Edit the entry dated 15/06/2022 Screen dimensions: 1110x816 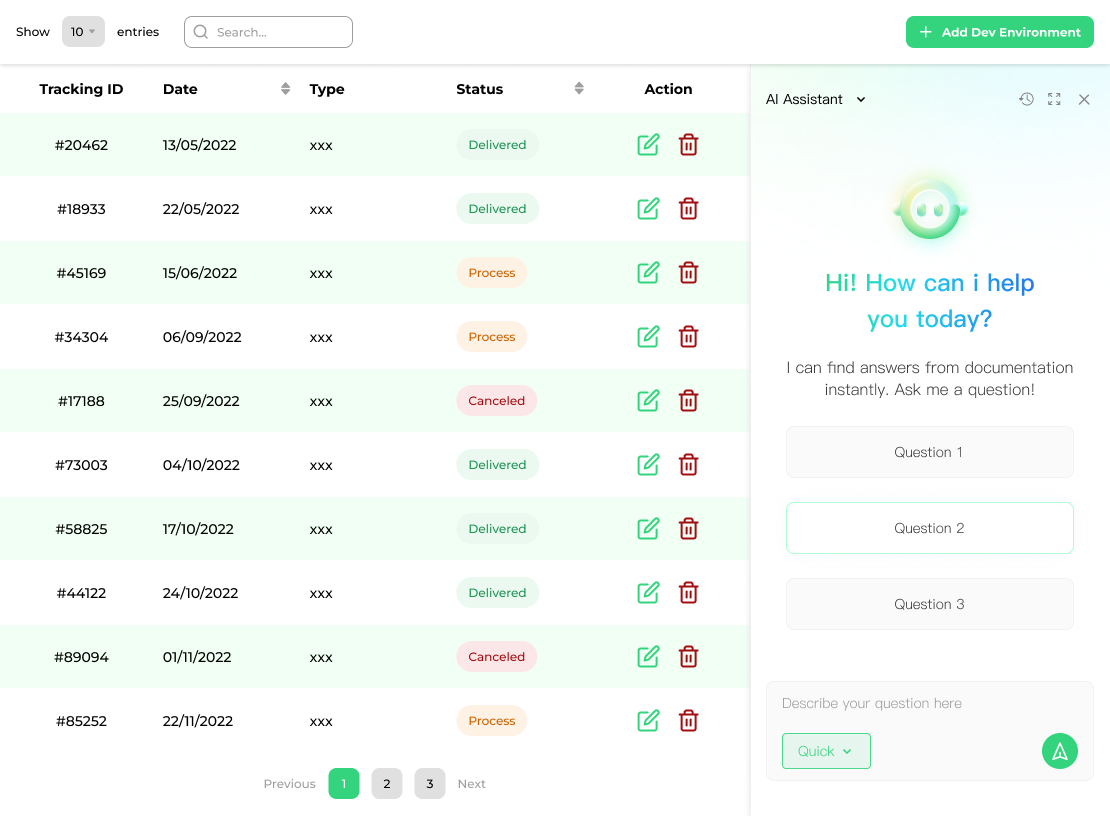point(648,273)
